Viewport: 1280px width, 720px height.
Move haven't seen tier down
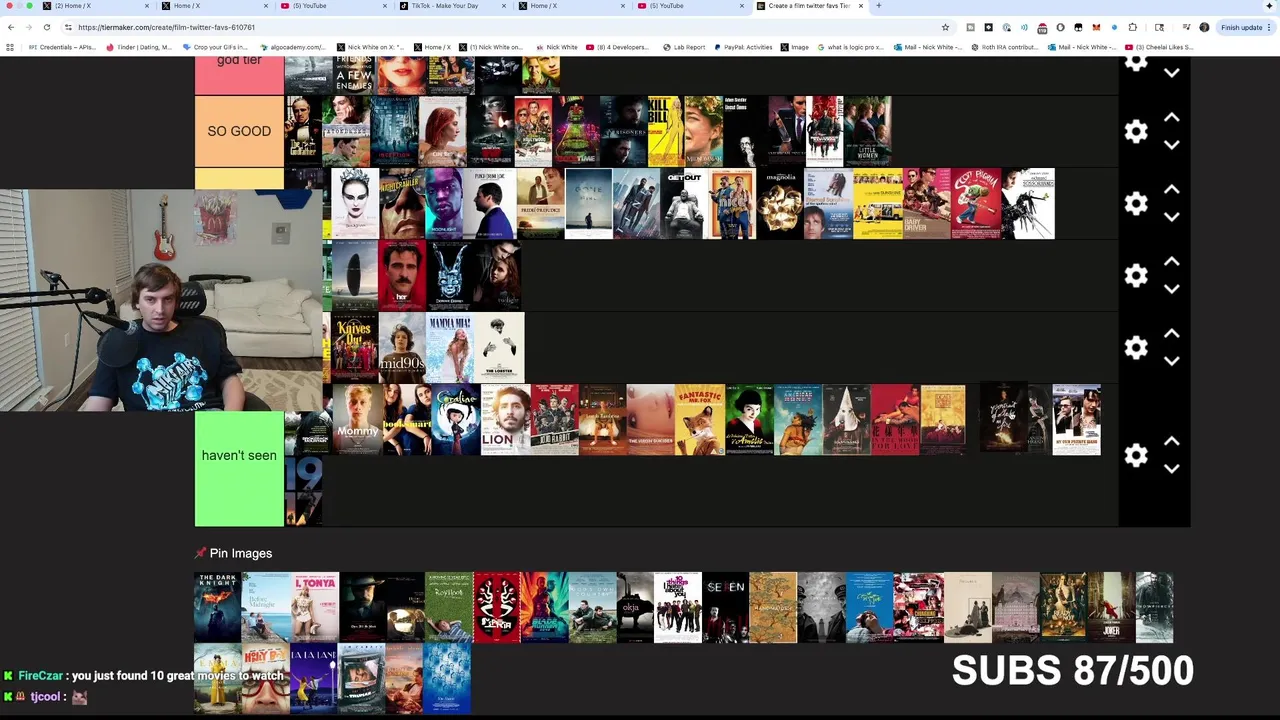(1172, 469)
